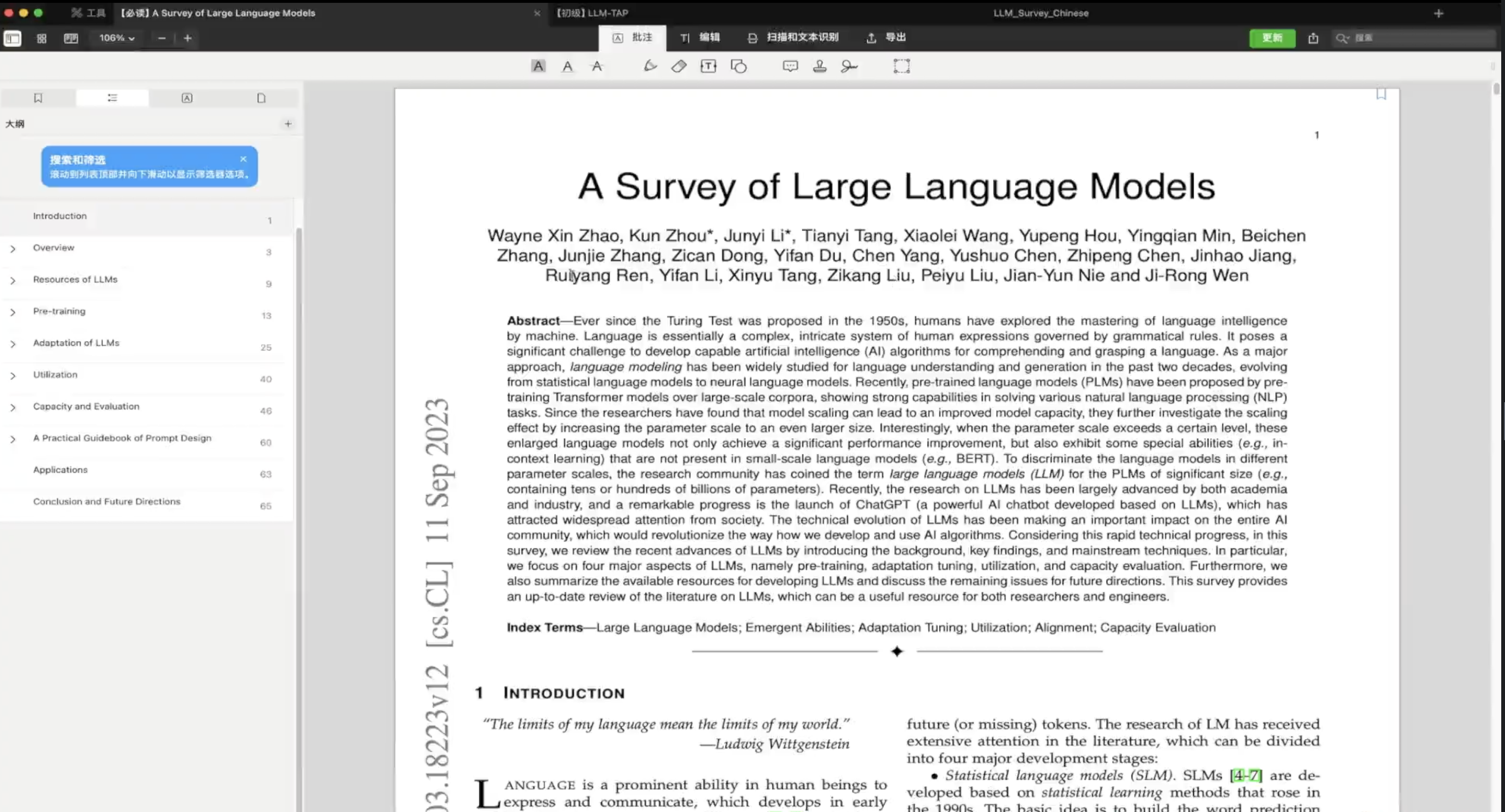Image resolution: width=1505 pixels, height=812 pixels.
Task: Select the strikethrough text tool
Action: tap(596, 66)
